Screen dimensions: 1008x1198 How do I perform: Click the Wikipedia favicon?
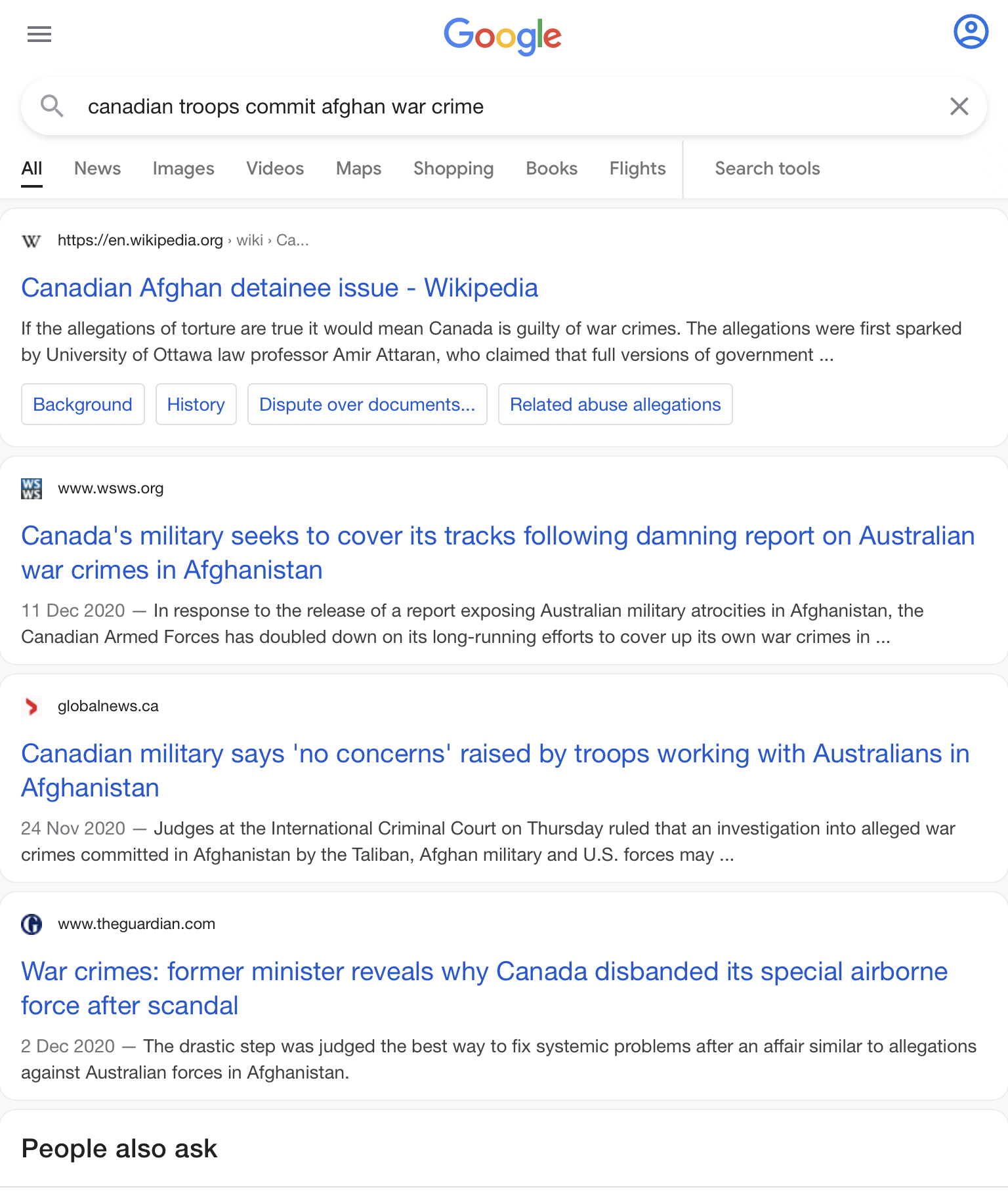(31, 241)
